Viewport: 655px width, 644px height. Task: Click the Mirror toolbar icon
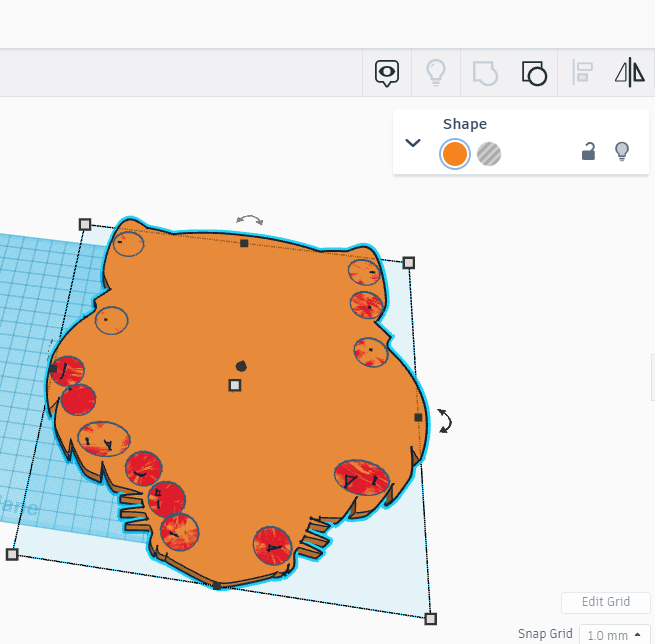630,73
